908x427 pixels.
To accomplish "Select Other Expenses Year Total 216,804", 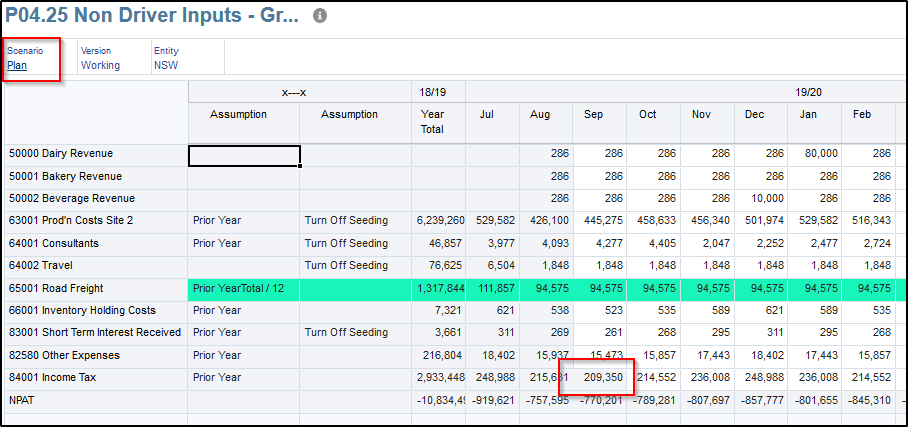I will (x=438, y=355).
